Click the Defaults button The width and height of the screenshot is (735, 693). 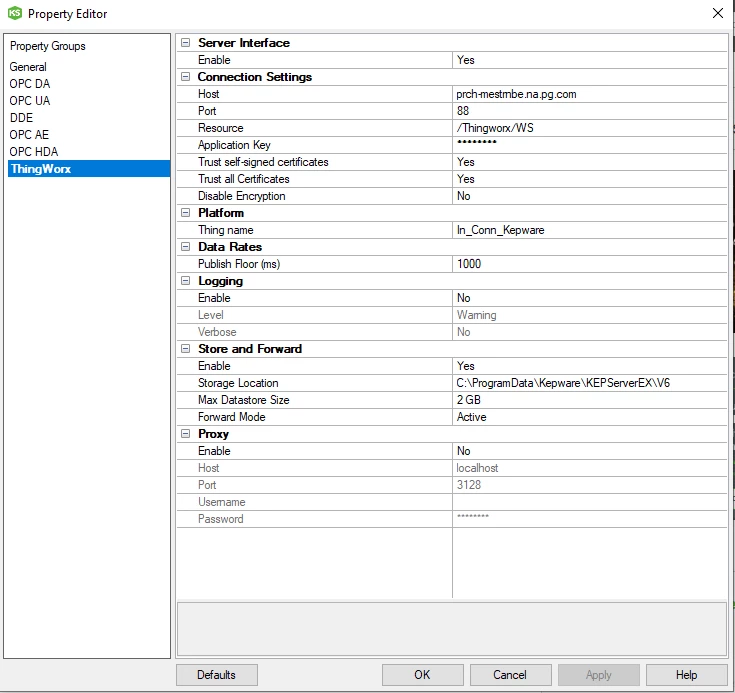pos(217,675)
